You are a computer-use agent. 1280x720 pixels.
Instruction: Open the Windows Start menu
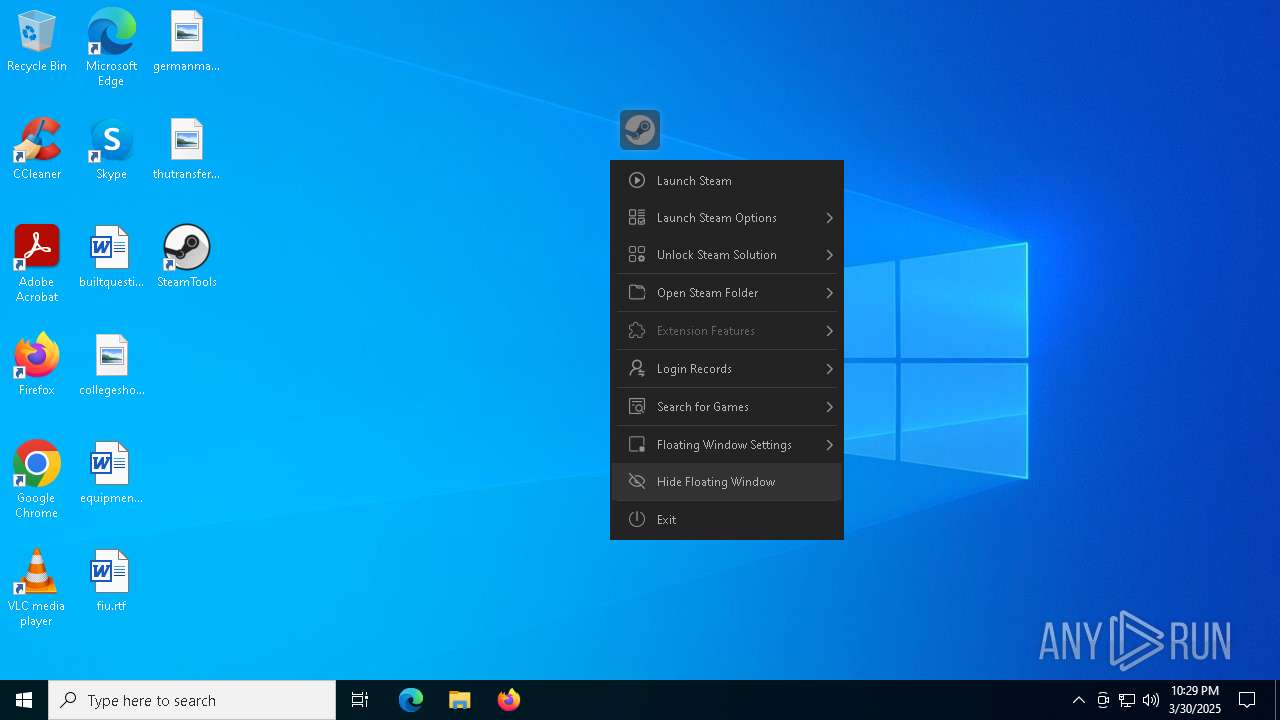24,700
